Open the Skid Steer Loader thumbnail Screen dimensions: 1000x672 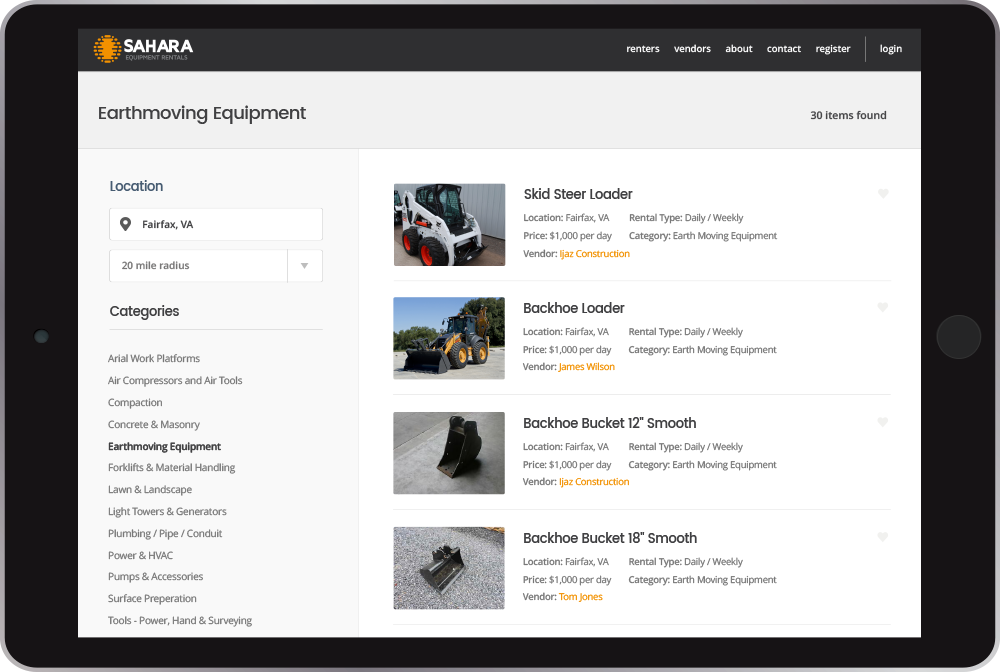tap(449, 225)
